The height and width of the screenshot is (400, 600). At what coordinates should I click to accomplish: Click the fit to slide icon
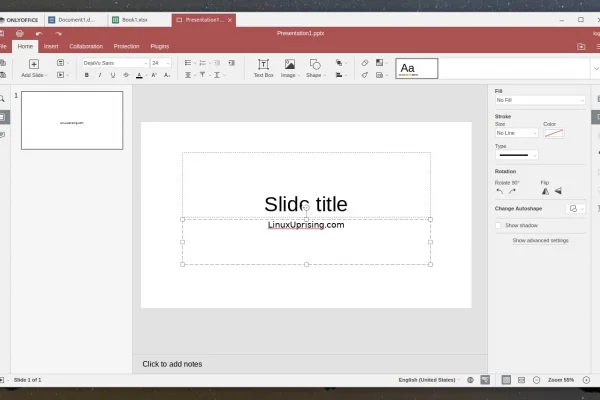point(506,380)
